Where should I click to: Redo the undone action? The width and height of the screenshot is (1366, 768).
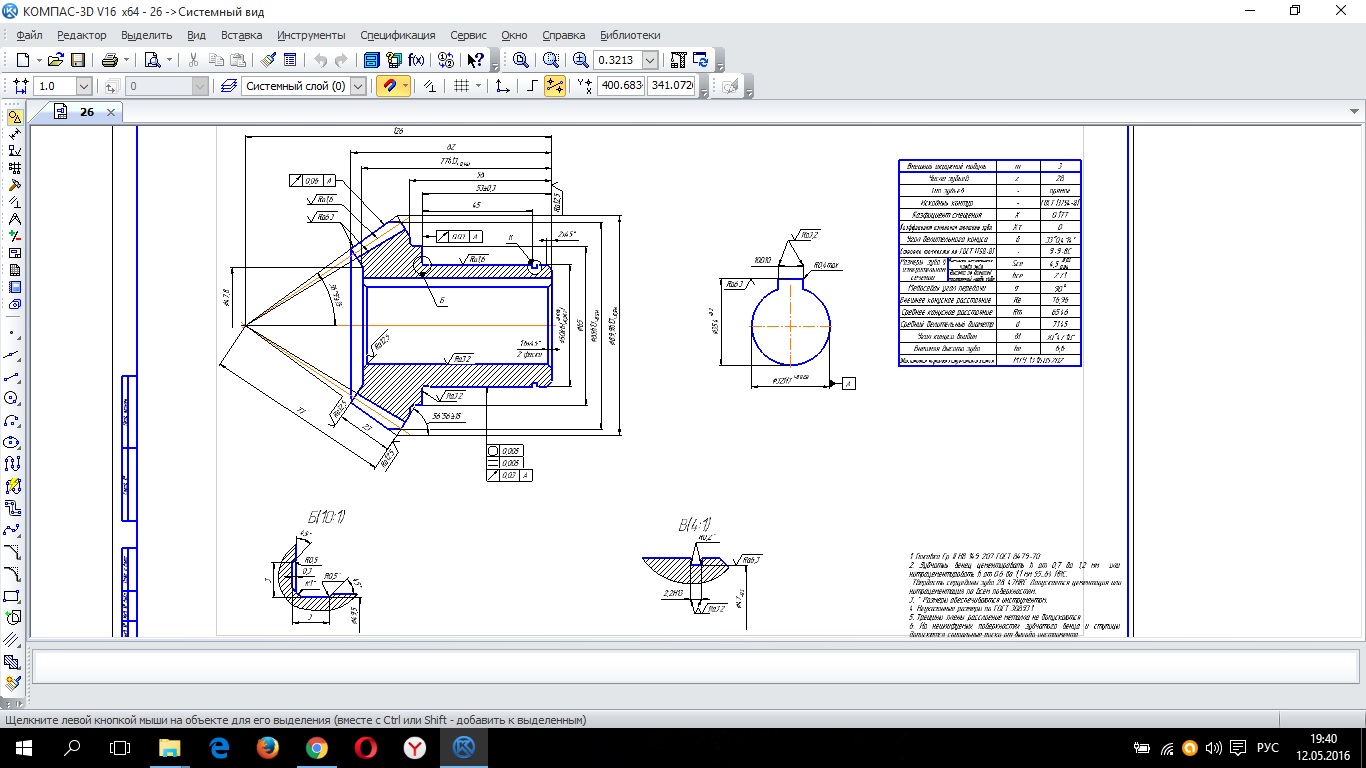(x=342, y=60)
